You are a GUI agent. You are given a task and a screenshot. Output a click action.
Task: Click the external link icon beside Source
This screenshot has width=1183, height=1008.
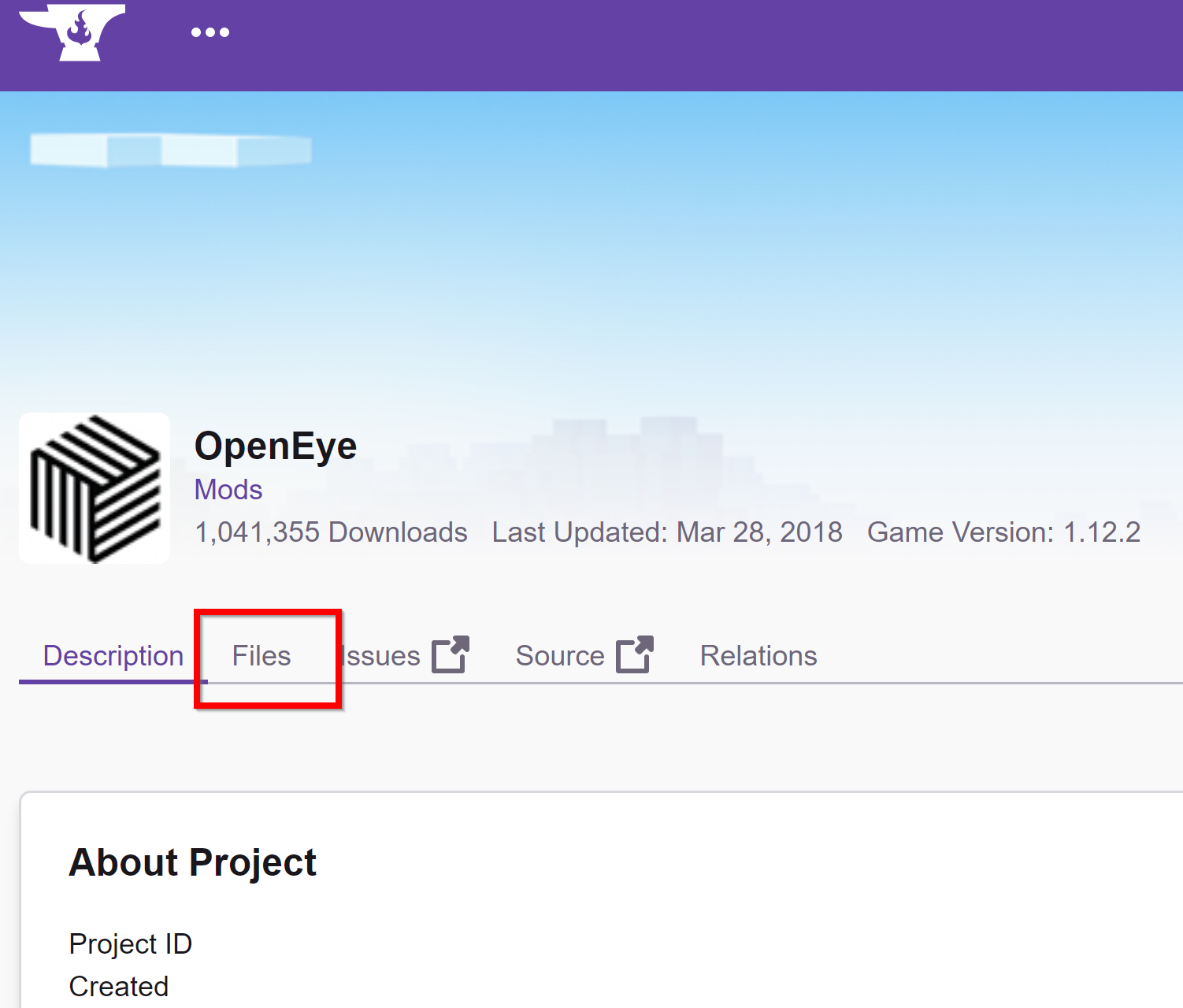(635, 654)
